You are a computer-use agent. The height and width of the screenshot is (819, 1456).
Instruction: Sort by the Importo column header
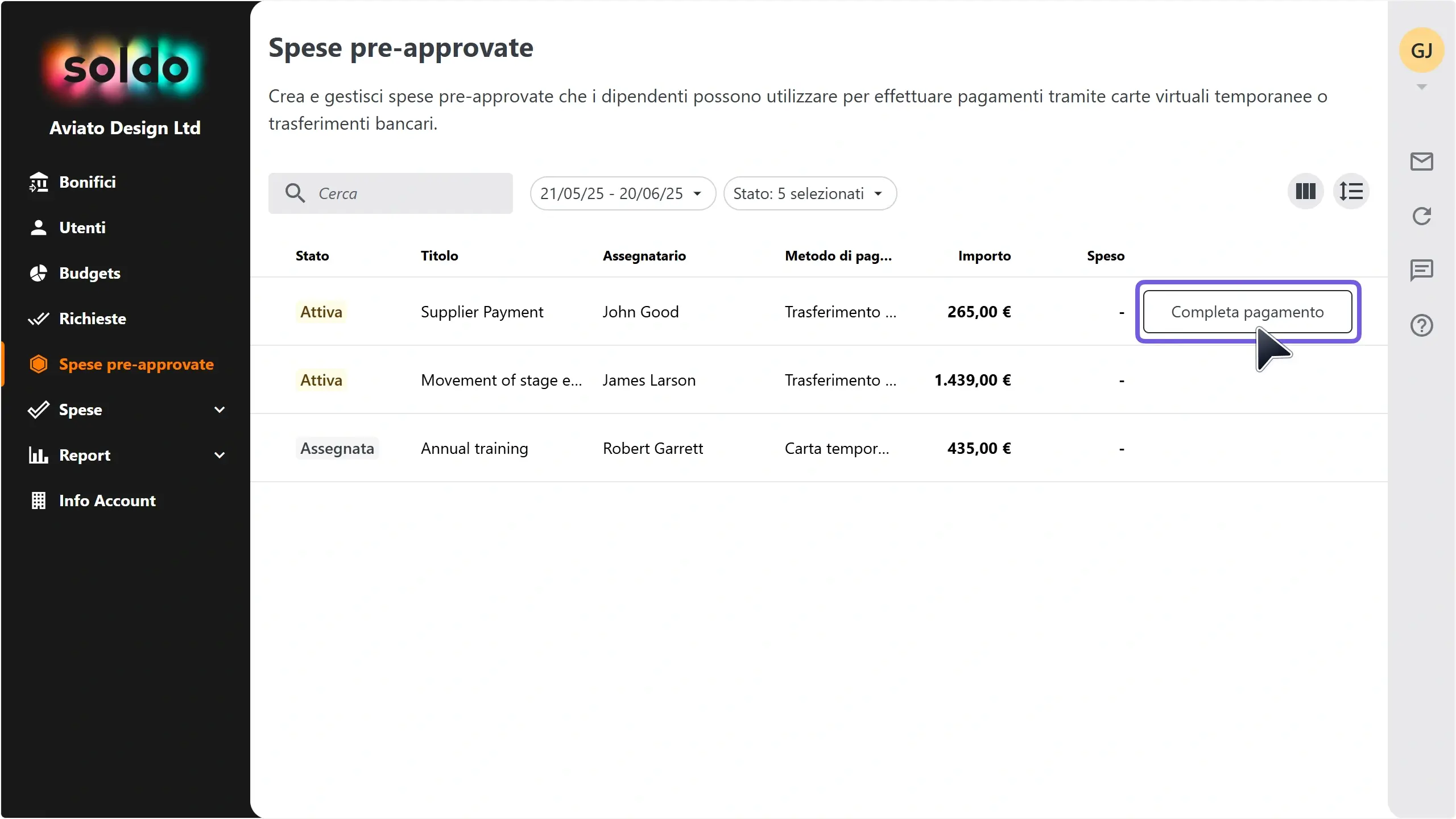point(985,256)
